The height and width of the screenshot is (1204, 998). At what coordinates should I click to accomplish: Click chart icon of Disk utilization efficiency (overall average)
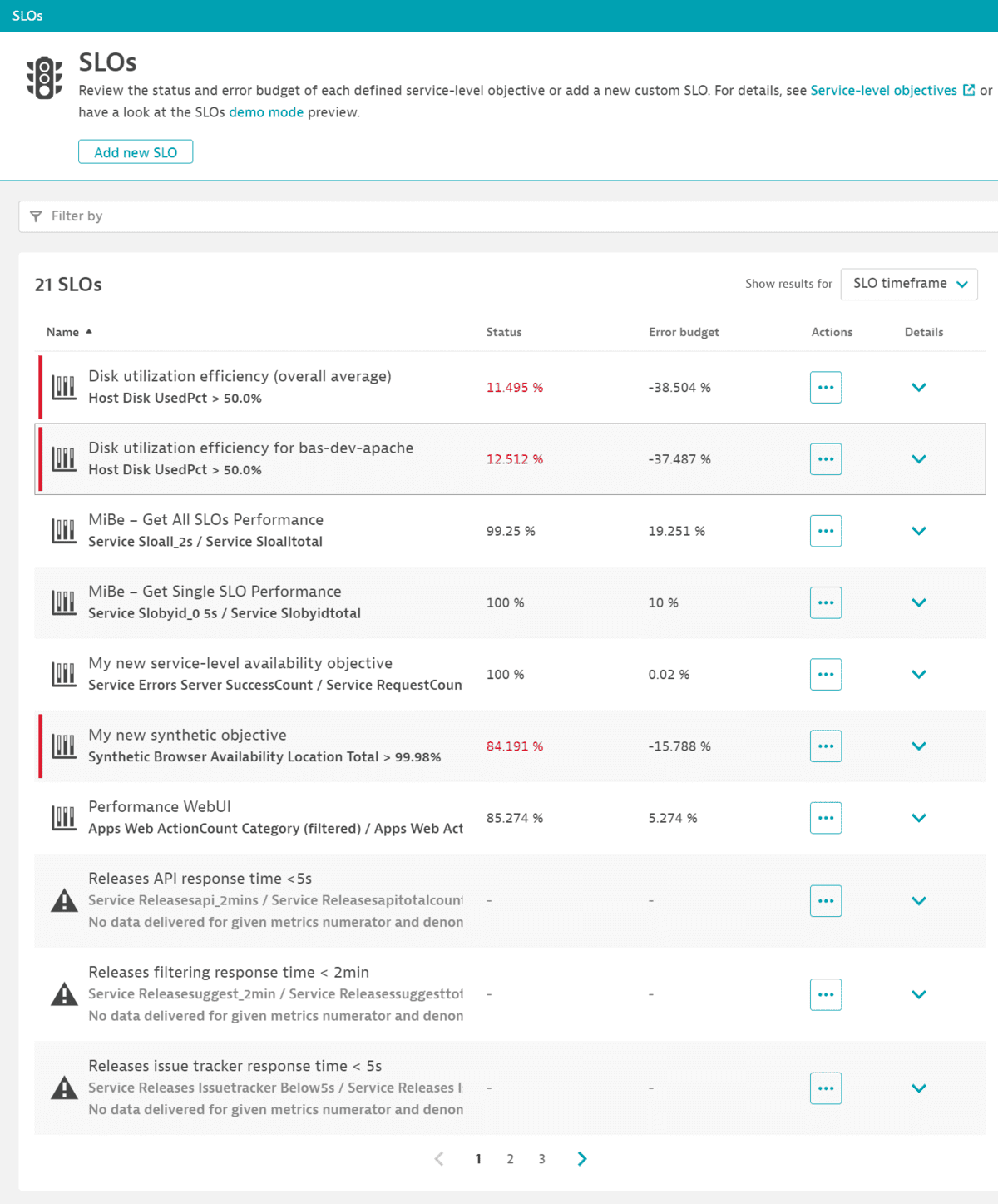[64, 387]
